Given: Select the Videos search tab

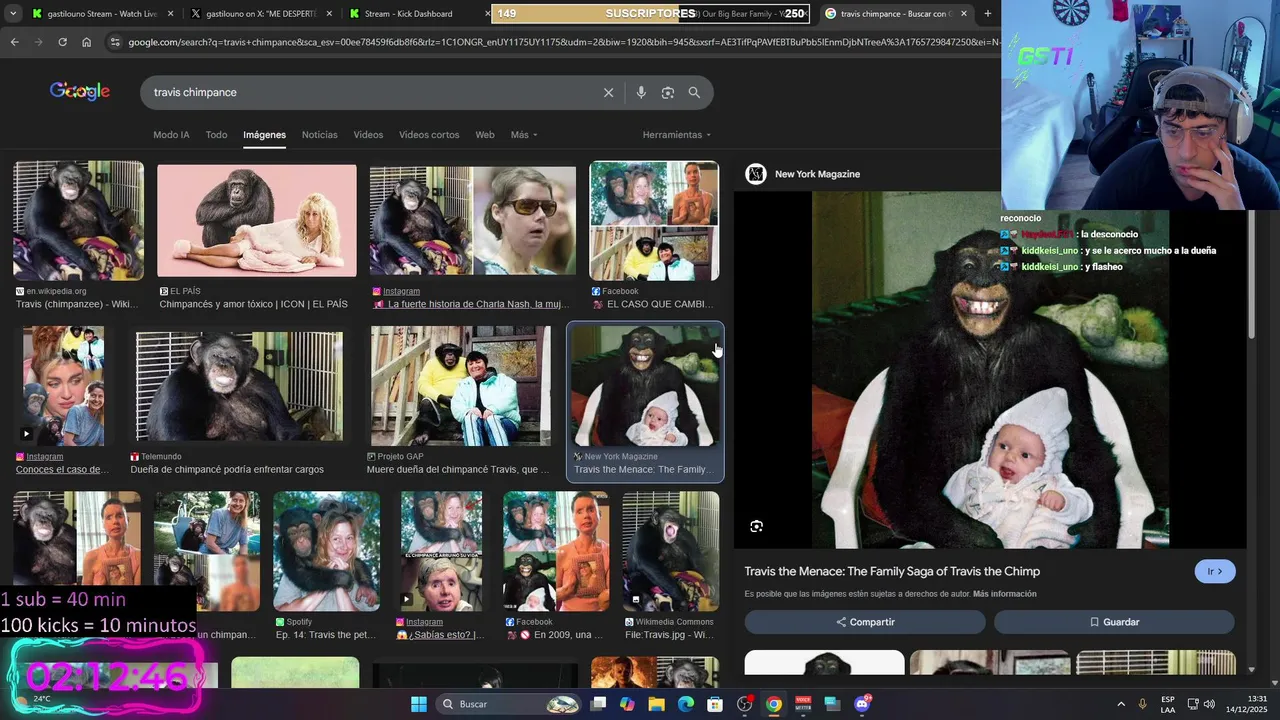Looking at the screenshot, I should point(368,135).
